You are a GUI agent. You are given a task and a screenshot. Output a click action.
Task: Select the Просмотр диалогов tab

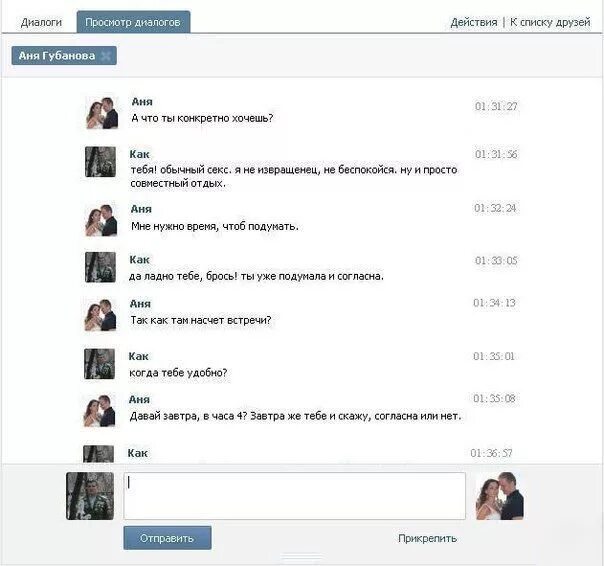(133, 22)
